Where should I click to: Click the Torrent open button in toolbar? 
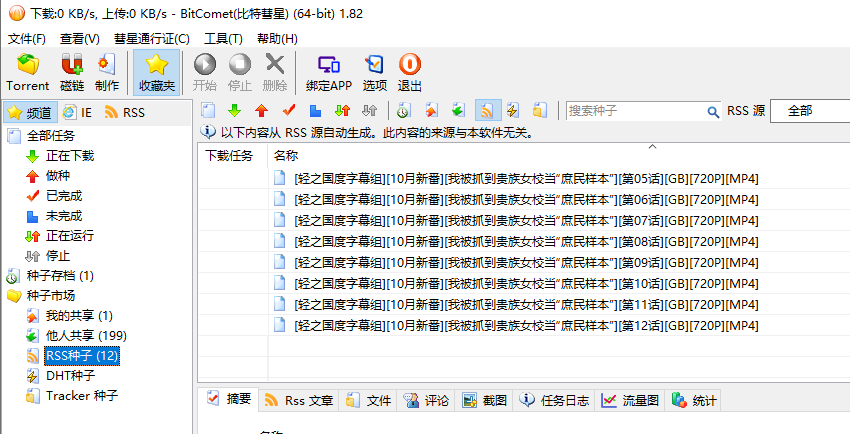tap(27, 73)
